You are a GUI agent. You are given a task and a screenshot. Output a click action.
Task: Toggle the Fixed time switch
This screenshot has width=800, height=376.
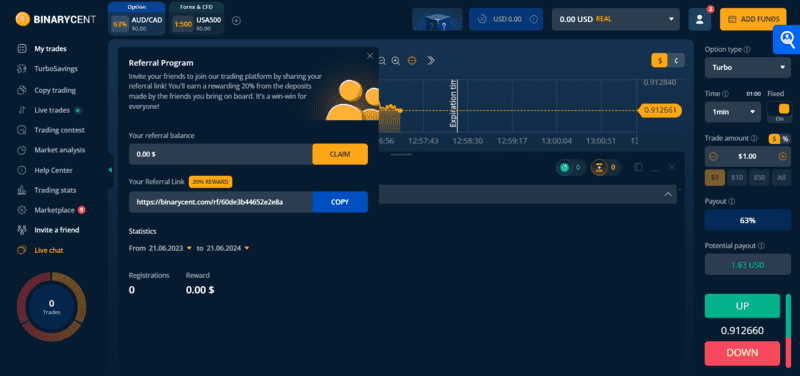(780, 112)
